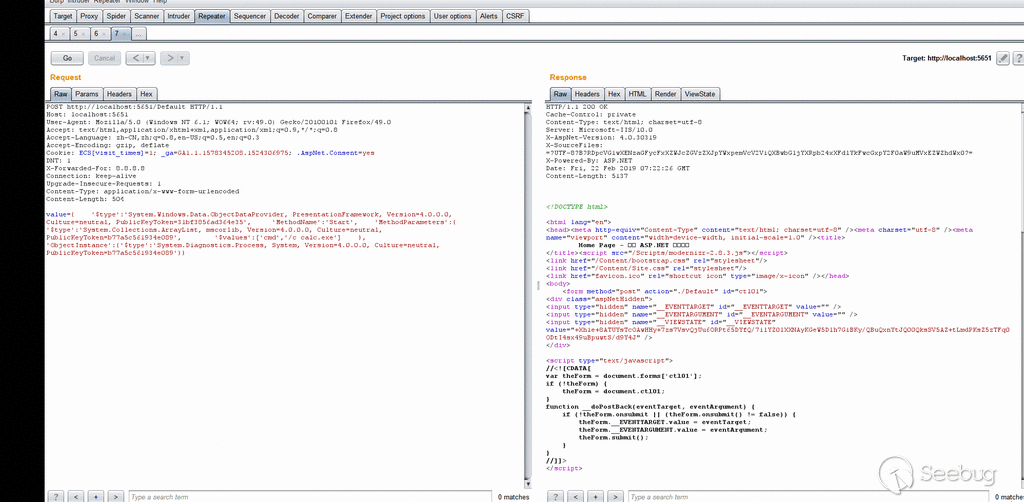Click Go to send request

pos(66,59)
